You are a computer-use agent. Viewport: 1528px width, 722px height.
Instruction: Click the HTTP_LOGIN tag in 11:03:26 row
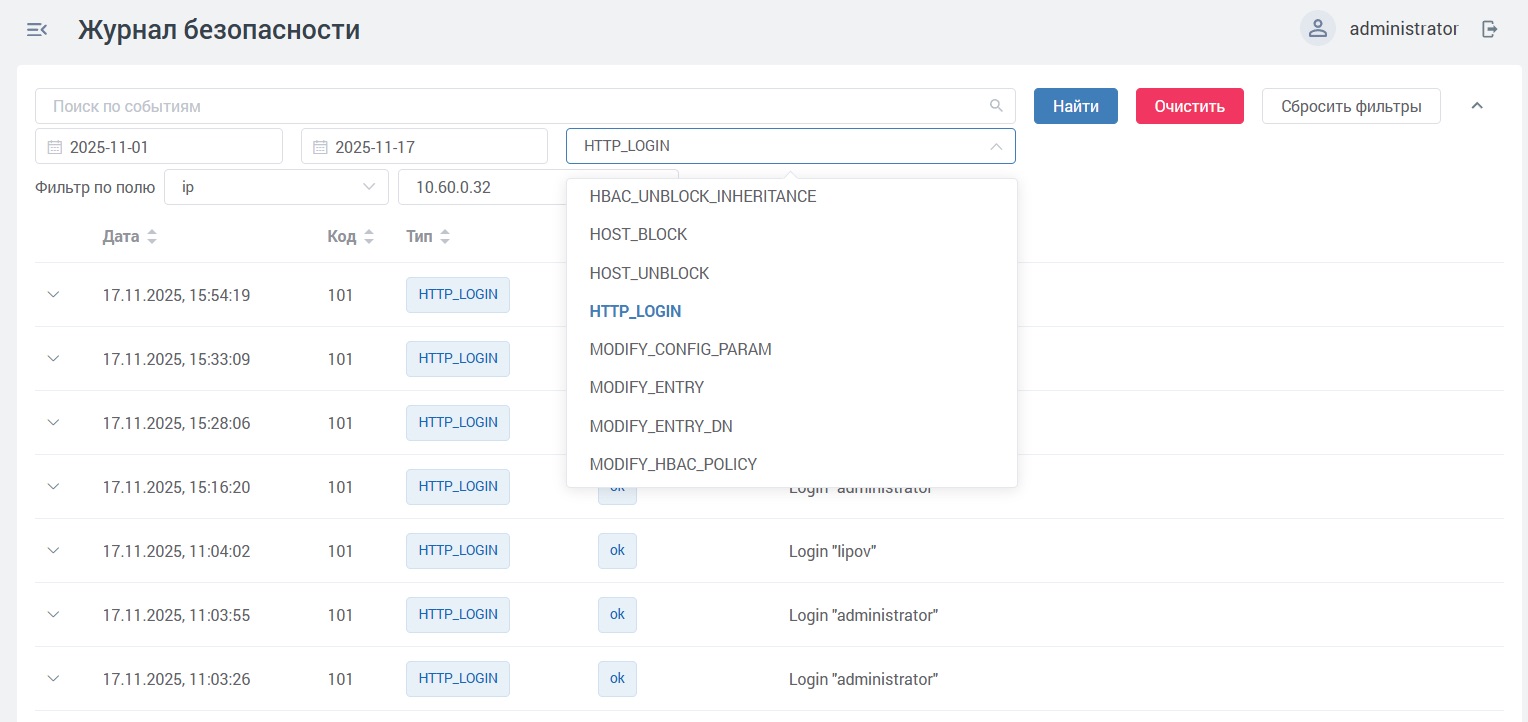click(x=458, y=679)
